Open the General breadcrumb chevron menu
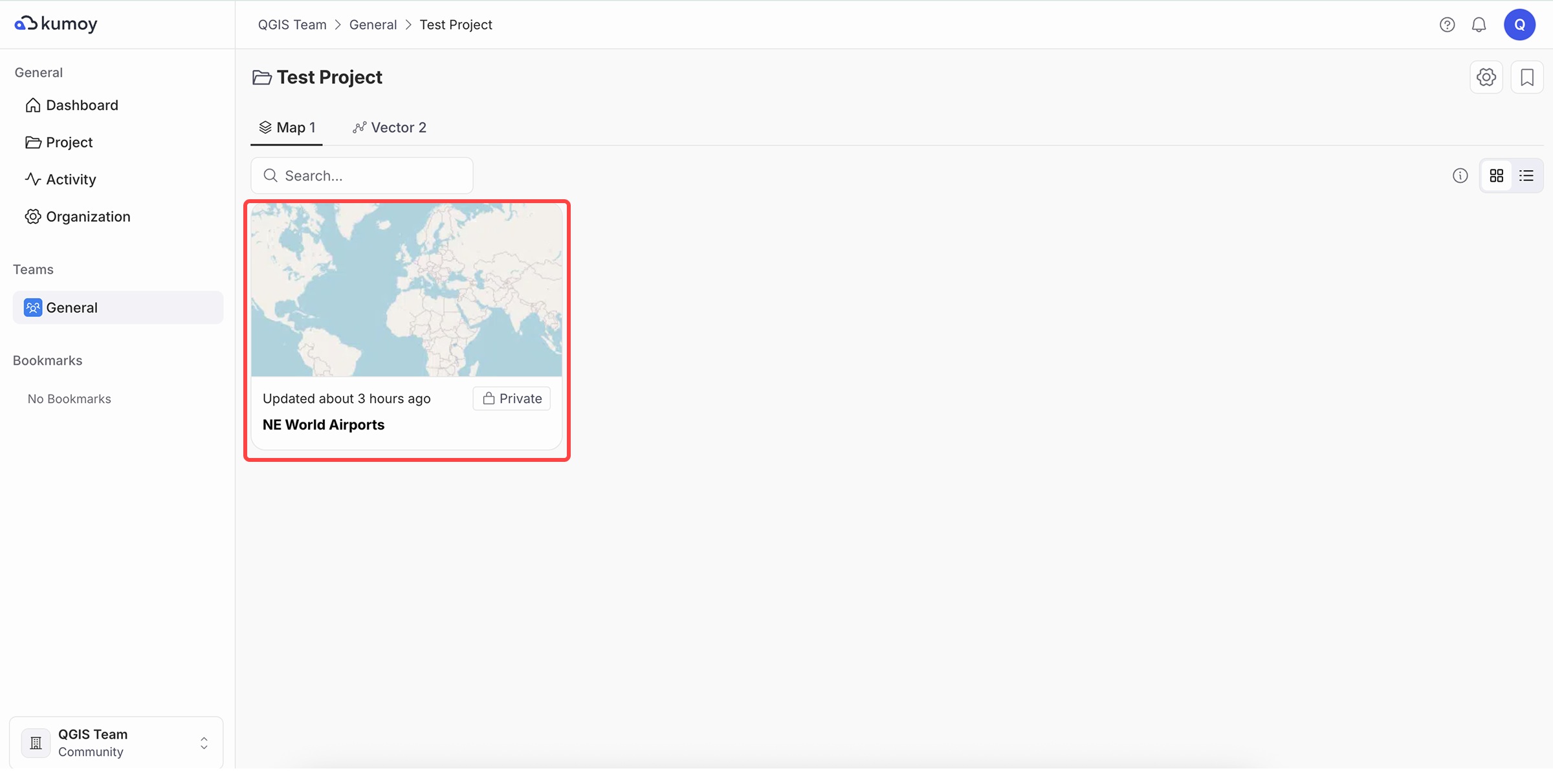This screenshot has width=1553, height=784. pyautogui.click(x=408, y=24)
